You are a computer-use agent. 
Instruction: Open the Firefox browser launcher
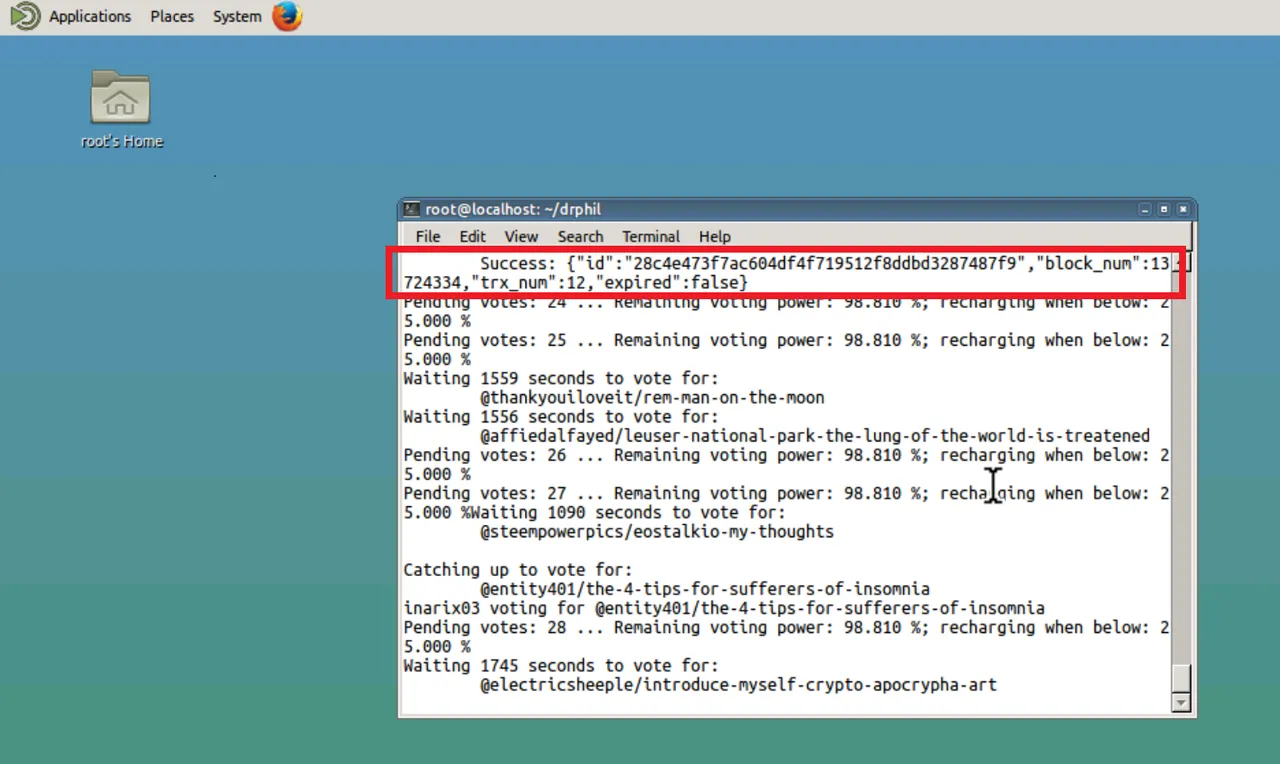287,16
